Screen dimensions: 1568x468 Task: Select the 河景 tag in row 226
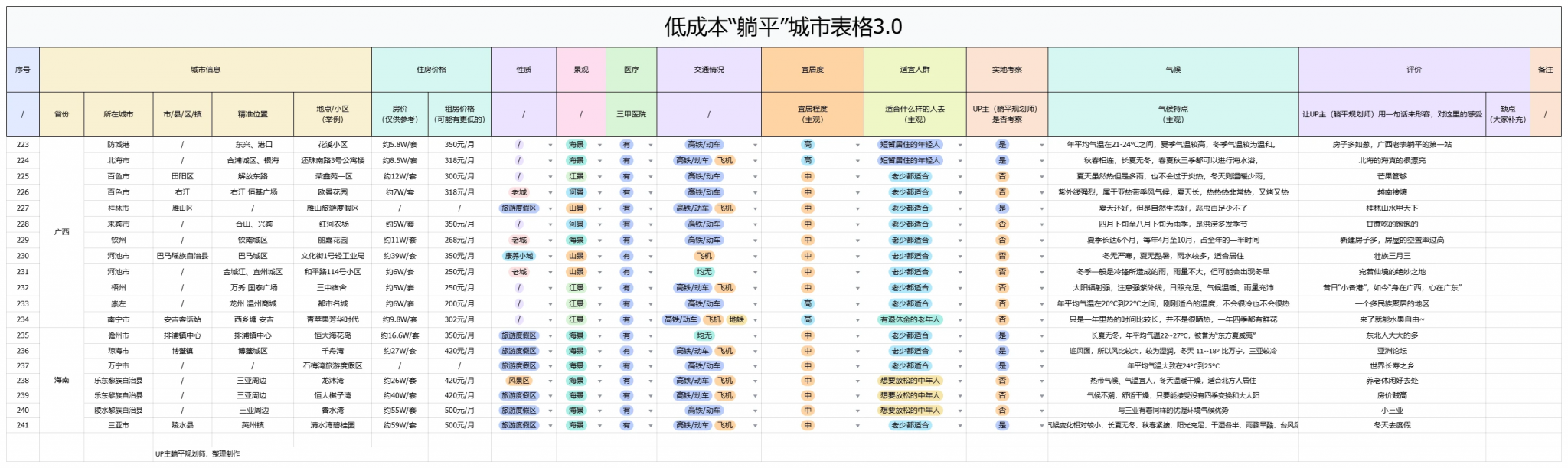[576, 192]
